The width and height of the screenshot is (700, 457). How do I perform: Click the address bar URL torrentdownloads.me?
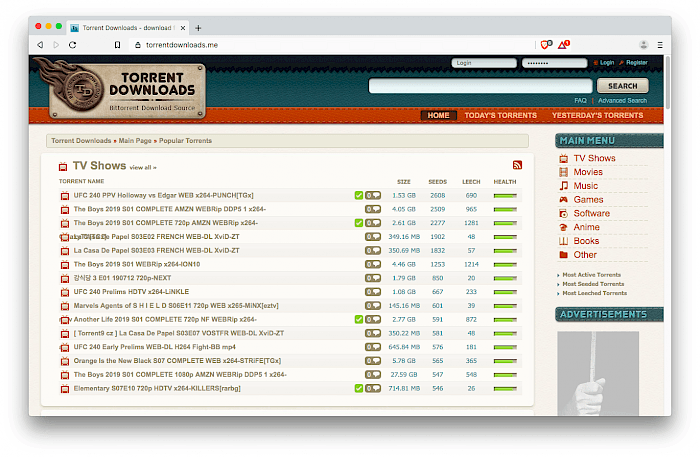pos(182,45)
